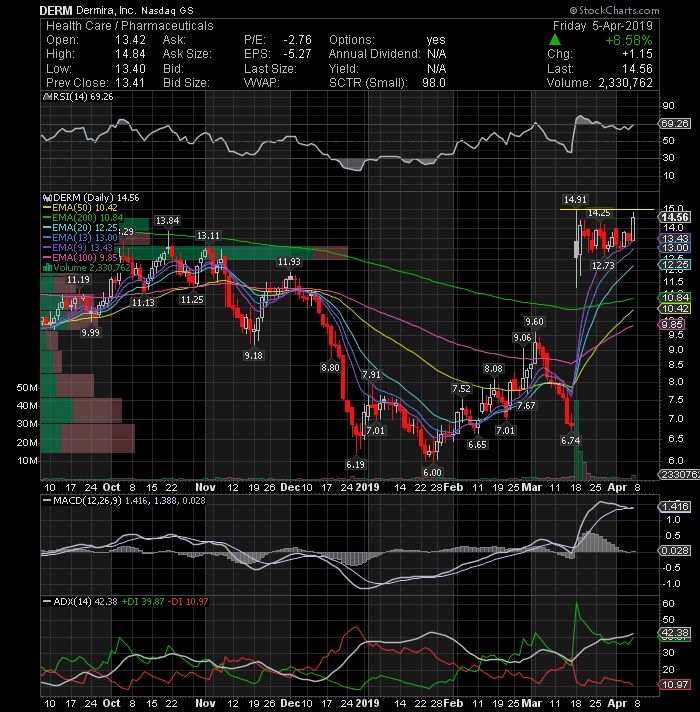Click the 7.52 price label
Viewport: 700px width, 712px height.
coord(461,388)
